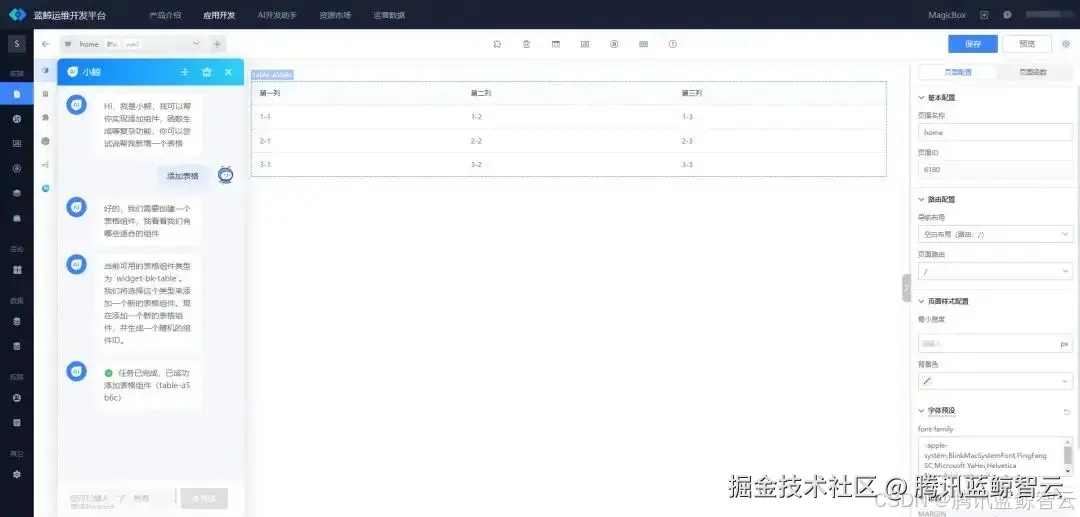Click the circular target icon in center toolbar
The height and width of the screenshot is (517, 1080).
(x=614, y=44)
